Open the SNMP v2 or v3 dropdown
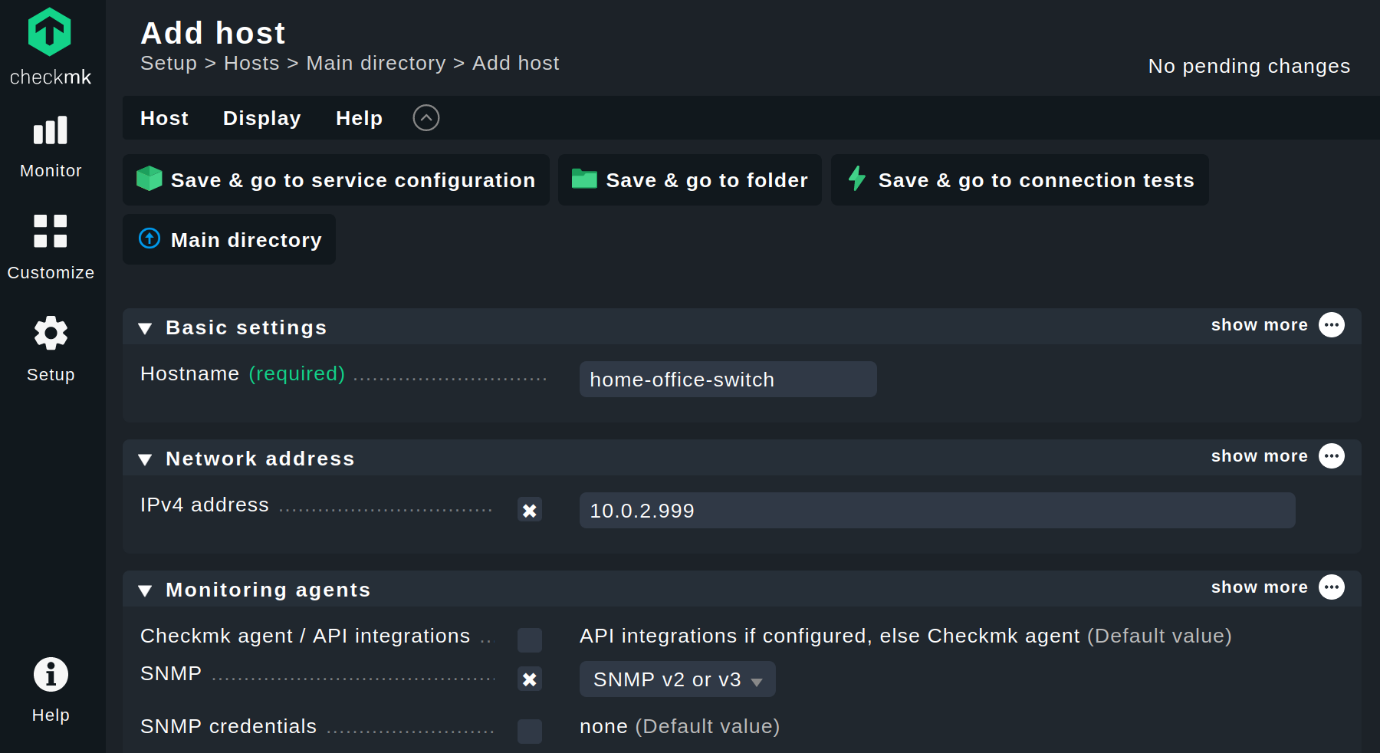1380x753 pixels. [676, 678]
